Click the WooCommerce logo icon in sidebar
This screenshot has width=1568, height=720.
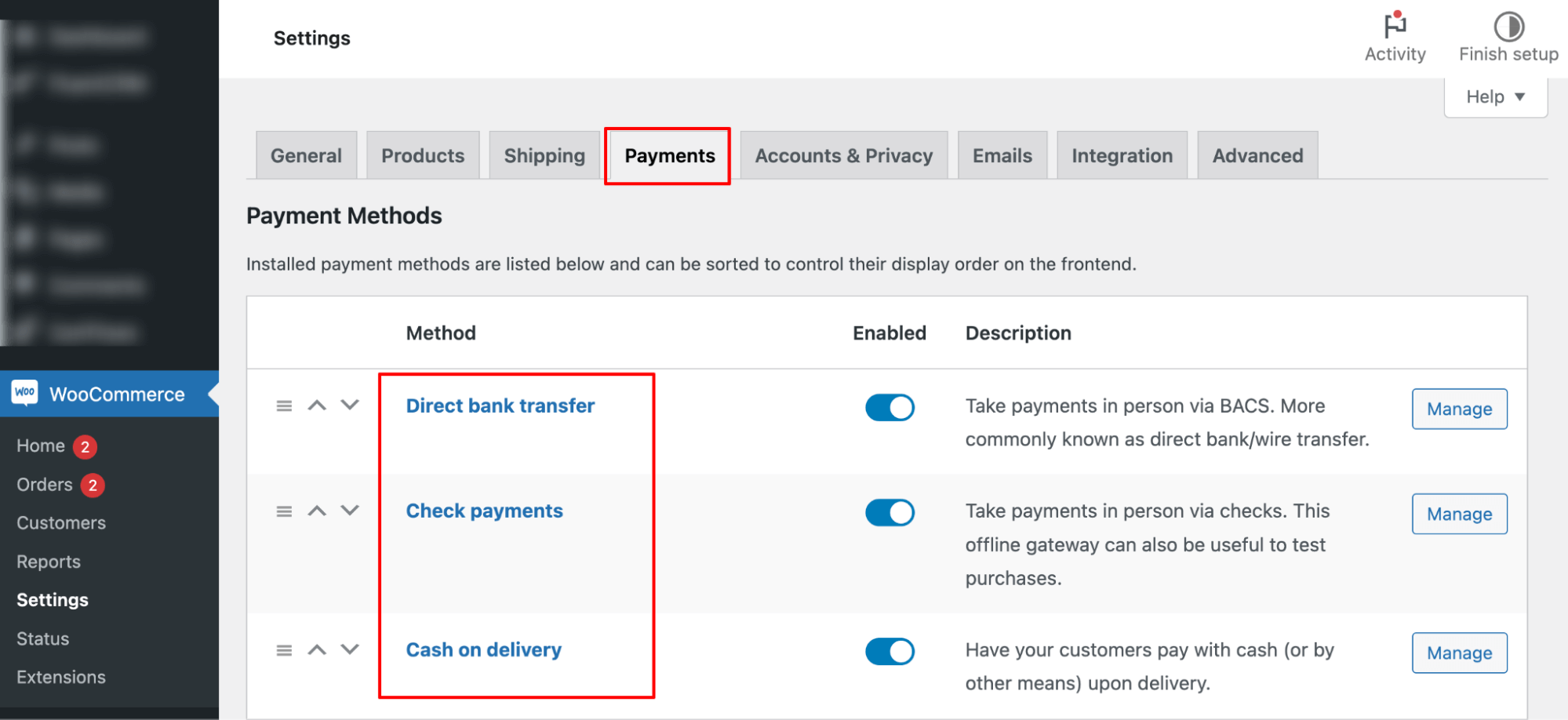(x=24, y=393)
